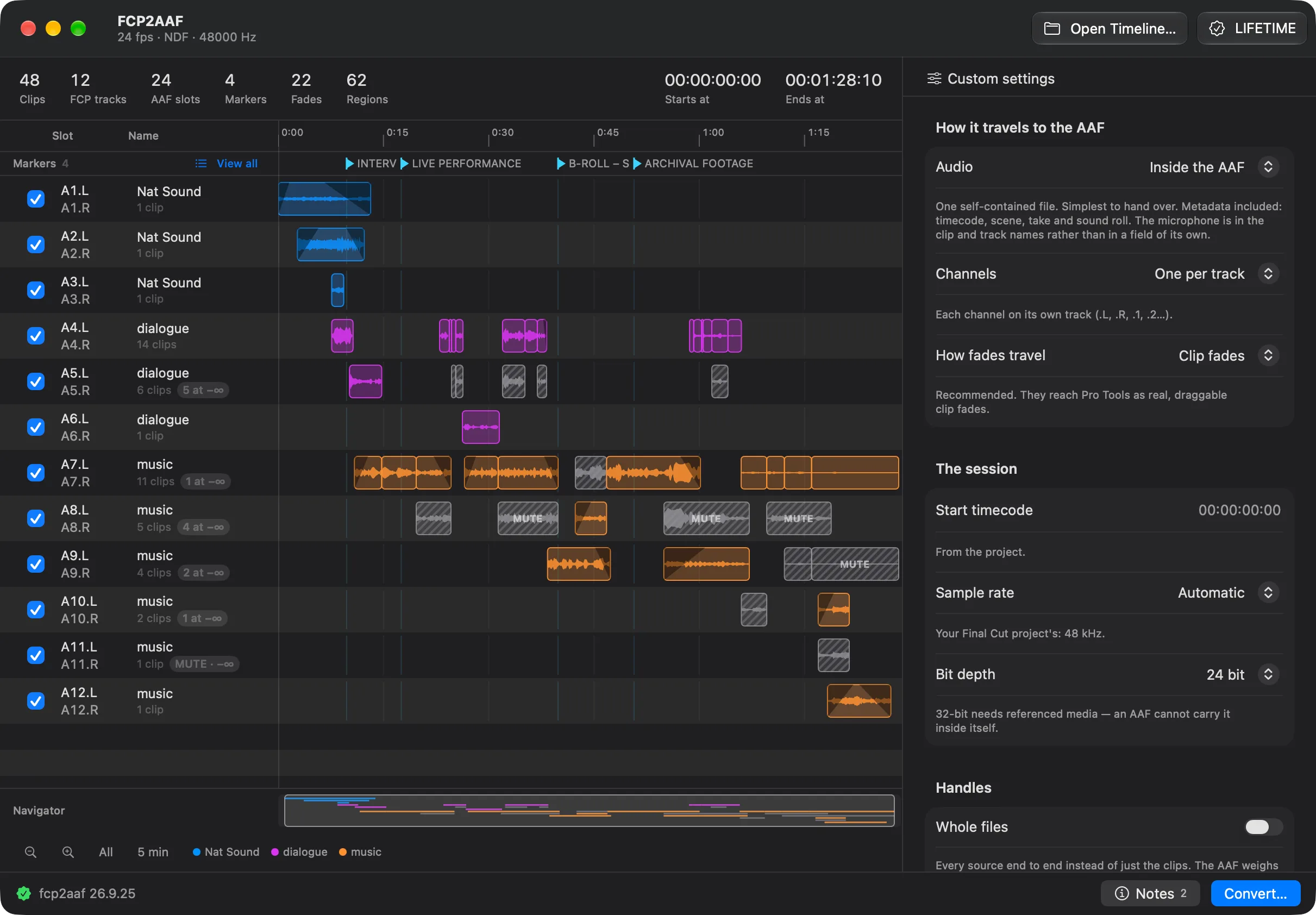Click the ARCHIVAL FOOTAGE timeline marker
1316x915 pixels.
(693, 164)
